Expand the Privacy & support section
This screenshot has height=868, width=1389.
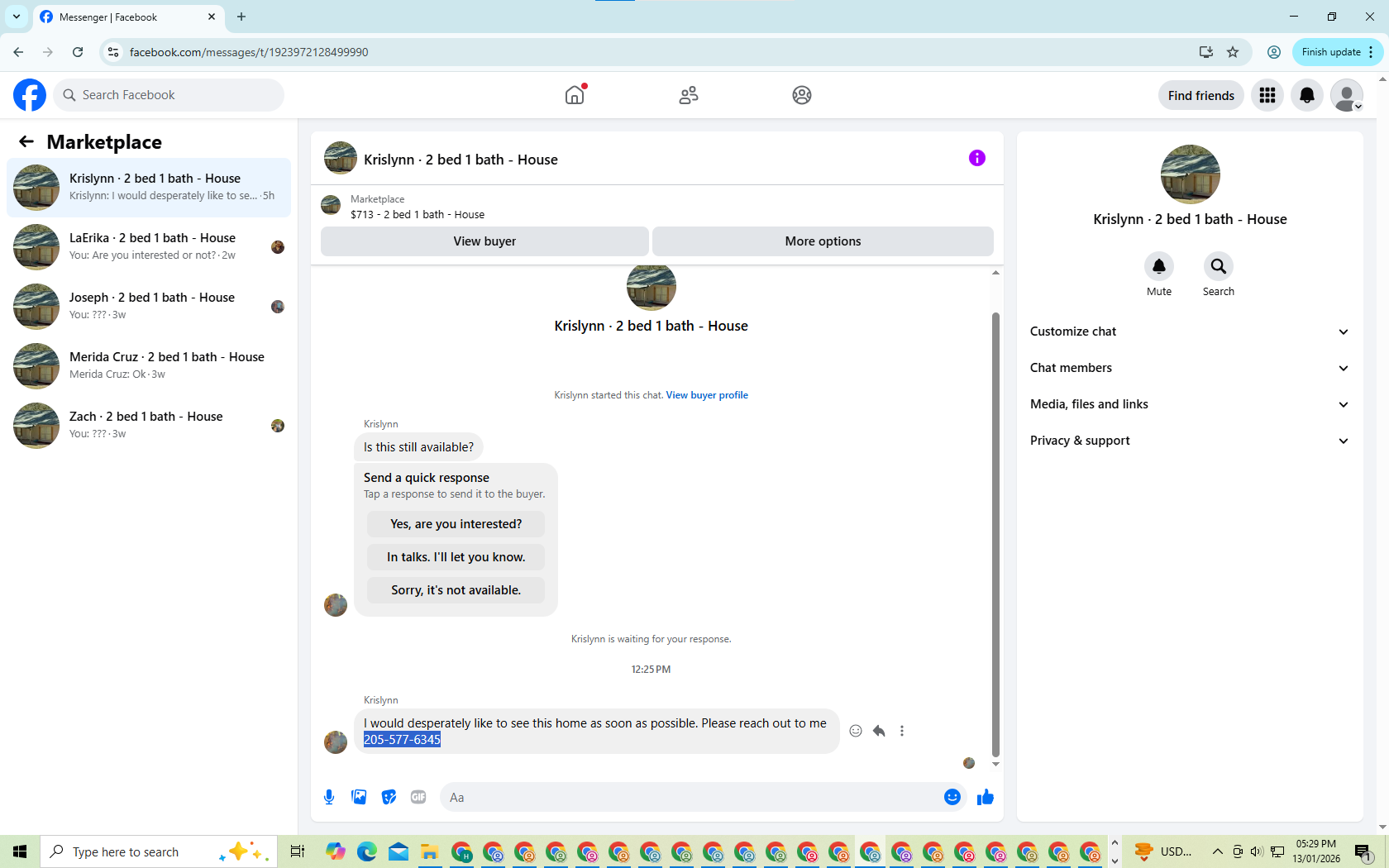click(1190, 441)
